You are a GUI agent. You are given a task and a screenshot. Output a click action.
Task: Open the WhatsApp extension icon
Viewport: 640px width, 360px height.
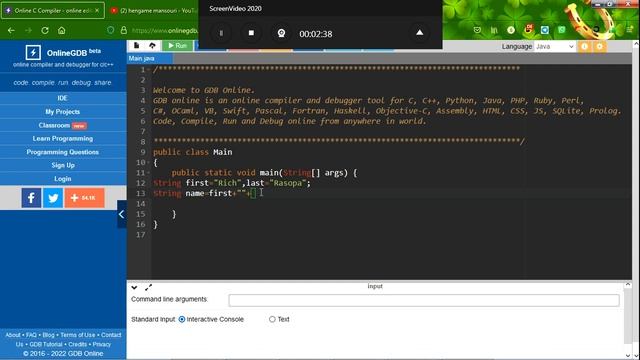(562, 30)
